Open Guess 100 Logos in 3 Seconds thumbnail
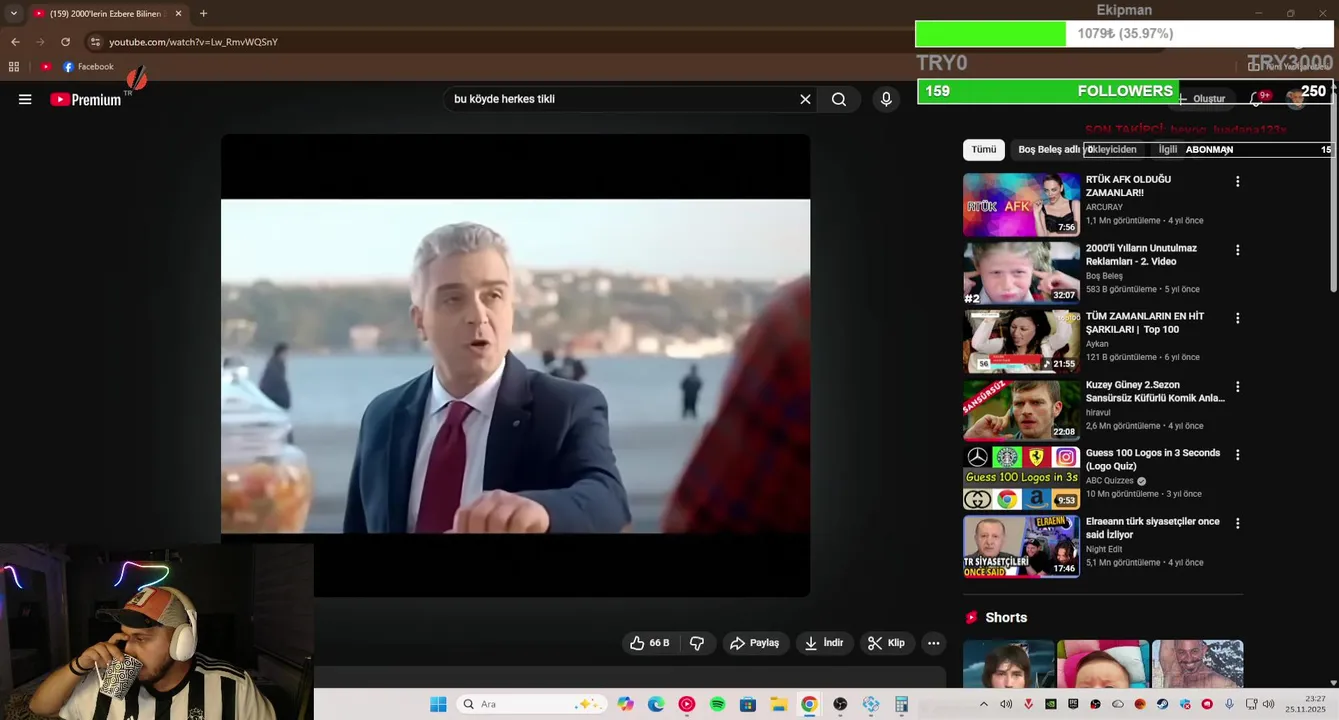Viewport: 1339px width, 720px height. click(x=1021, y=478)
